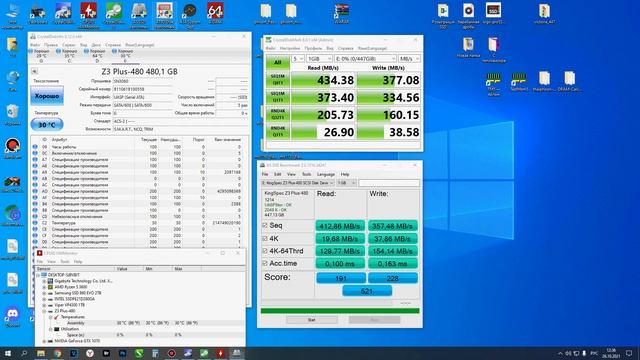Open the Настройки menu in CrystalDiskMark

coord(290,48)
